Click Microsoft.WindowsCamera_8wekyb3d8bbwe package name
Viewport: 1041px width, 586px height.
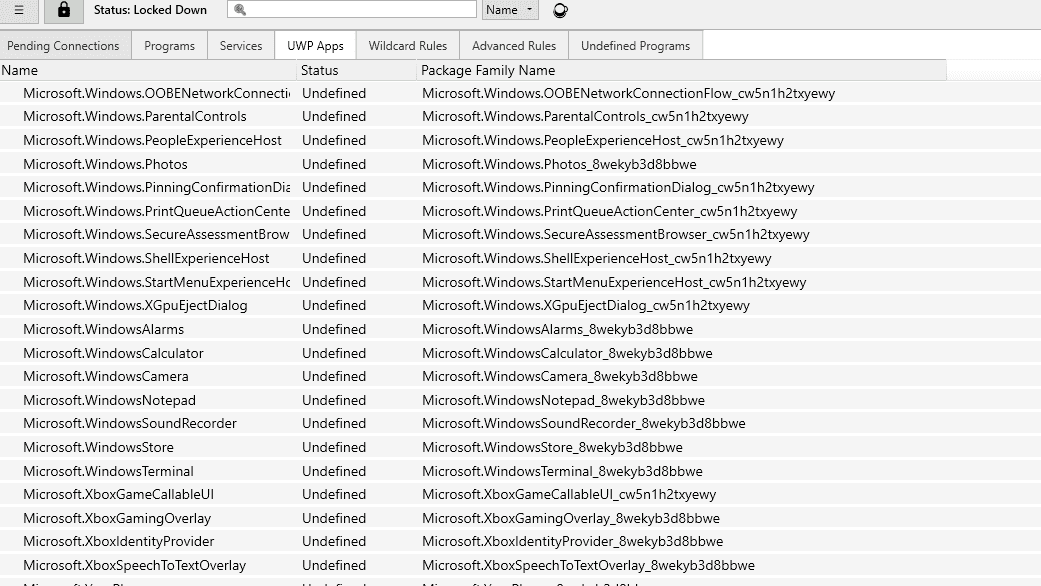(x=560, y=376)
